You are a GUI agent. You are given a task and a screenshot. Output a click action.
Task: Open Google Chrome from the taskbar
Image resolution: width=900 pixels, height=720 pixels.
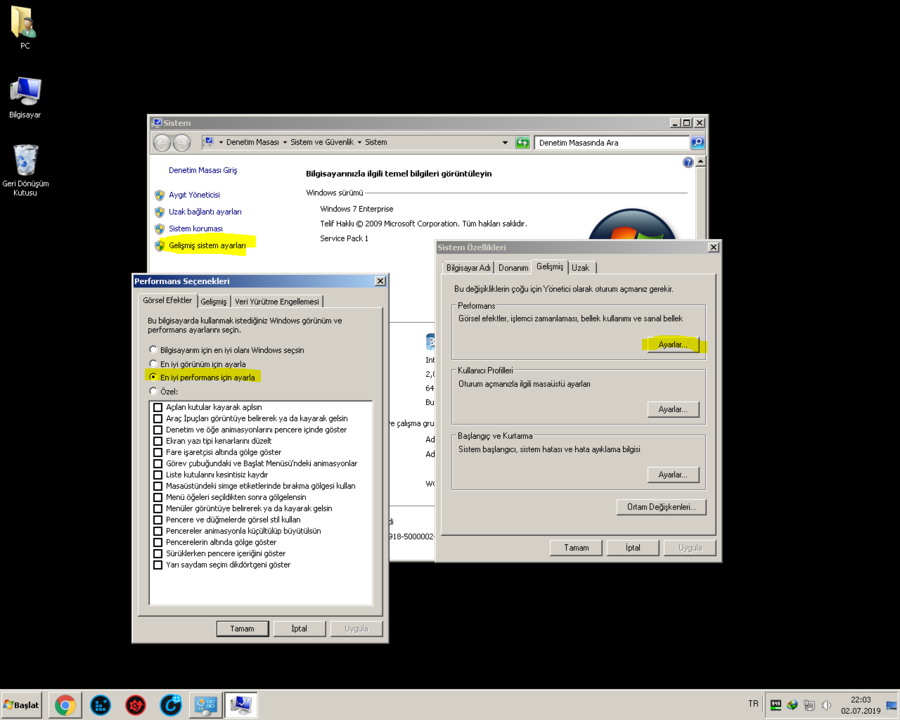coord(65,705)
